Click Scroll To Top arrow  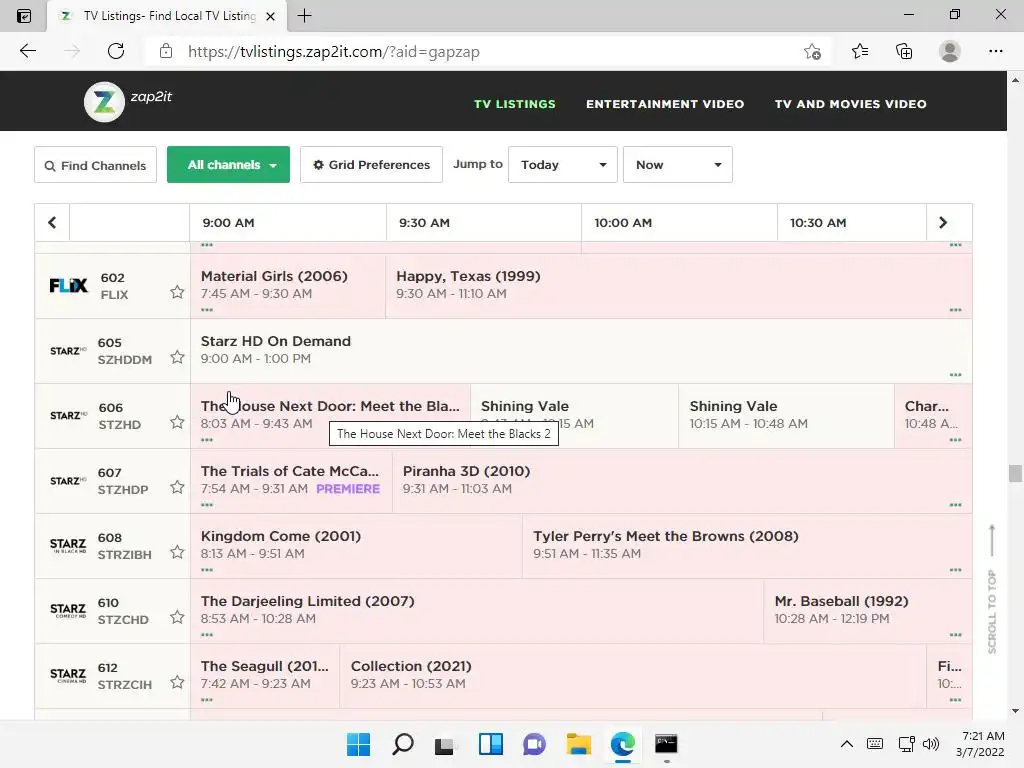[x=992, y=541]
